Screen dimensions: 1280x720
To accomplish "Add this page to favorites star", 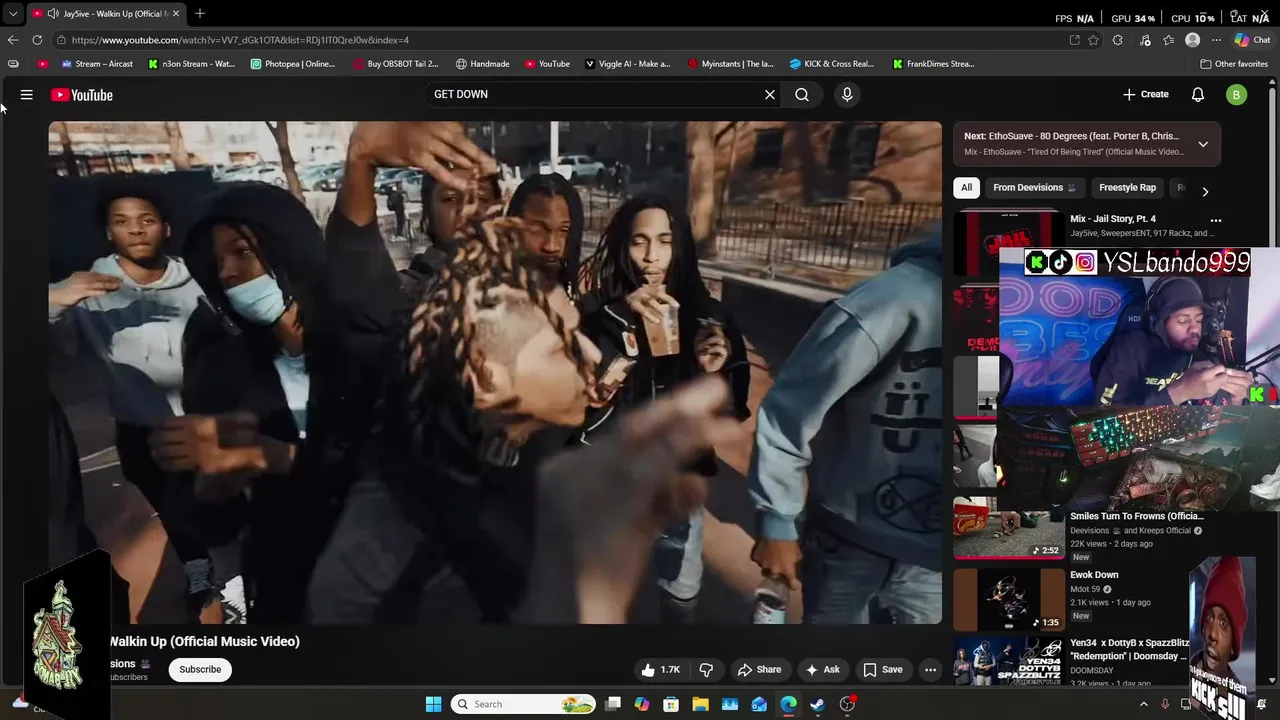I will (1094, 40).
